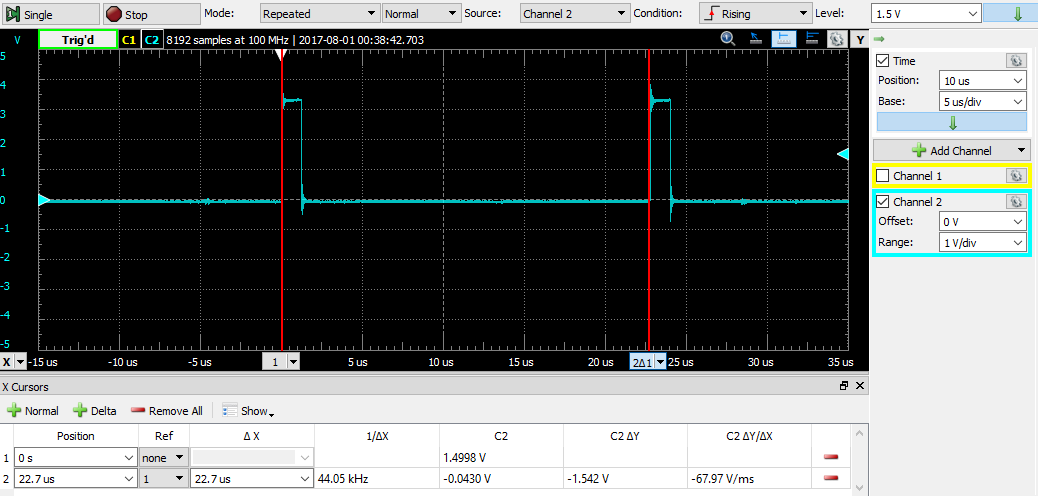Open the Mode dropdown set to Repeated
This screenshot has width=1038, height=496.
click(x=320, y=13)
